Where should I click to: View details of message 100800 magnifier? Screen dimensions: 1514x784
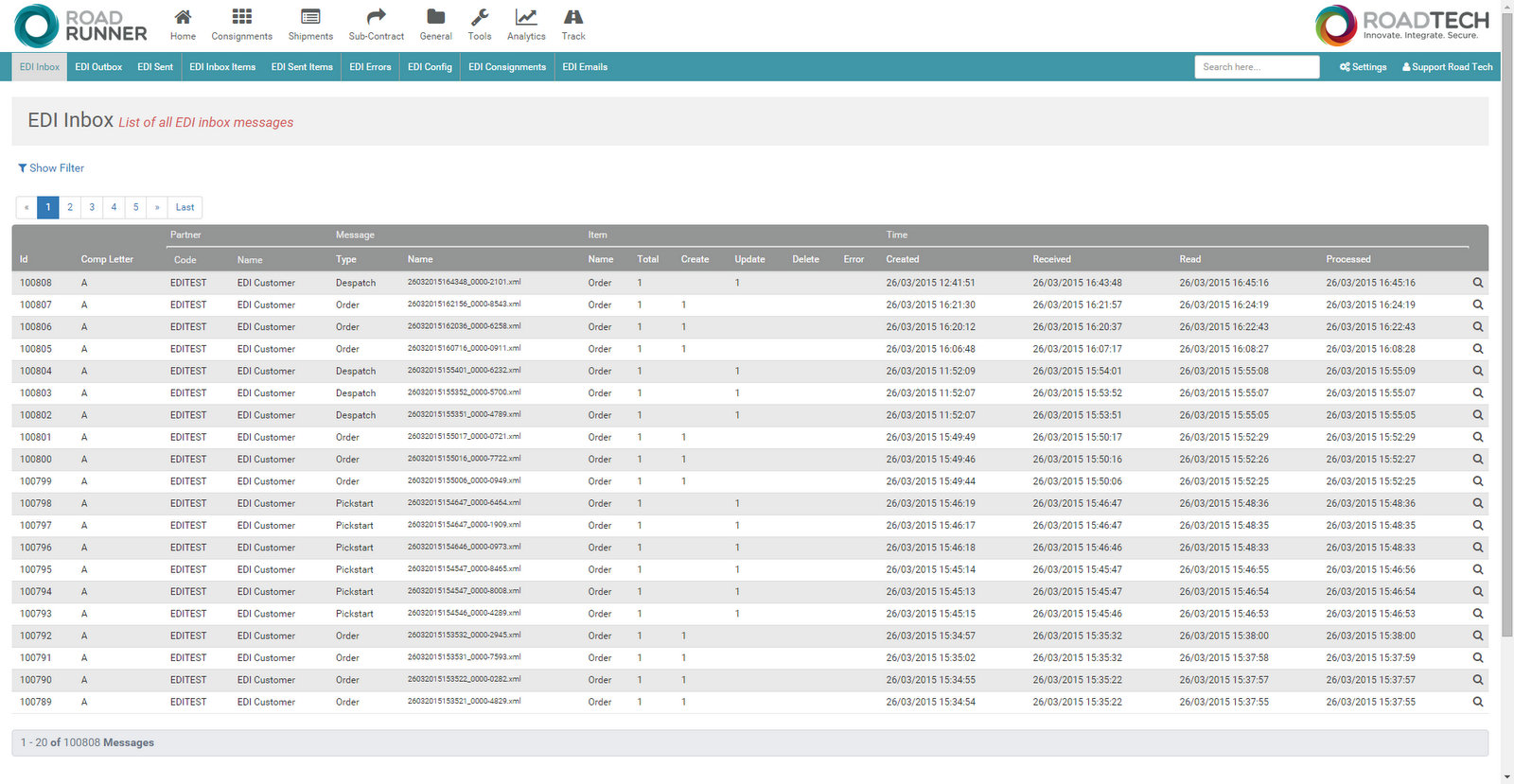[1477, 459]
